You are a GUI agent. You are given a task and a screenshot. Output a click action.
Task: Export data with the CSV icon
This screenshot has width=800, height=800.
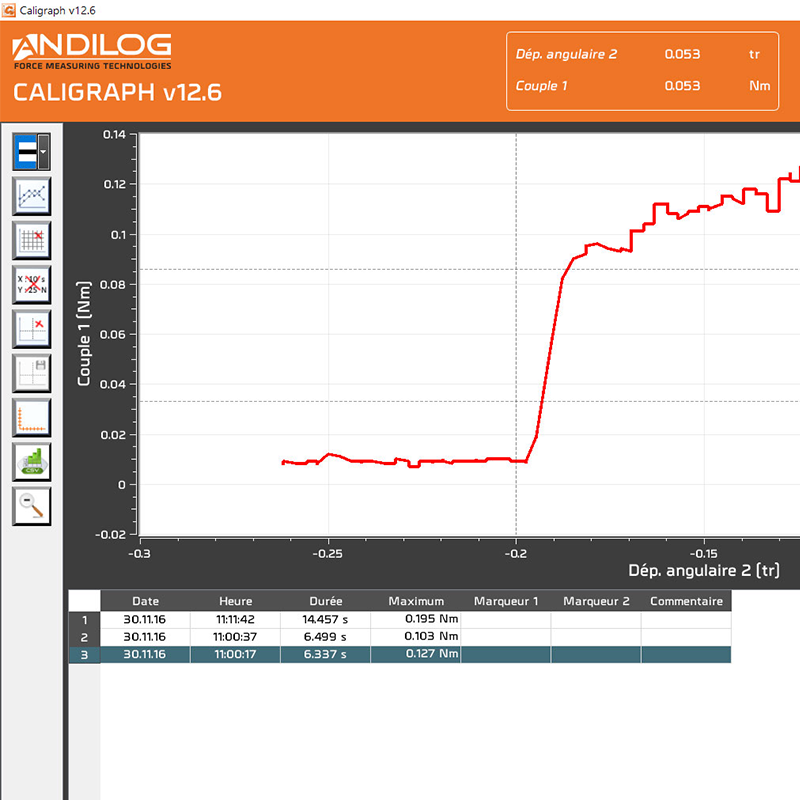(31, 462)
